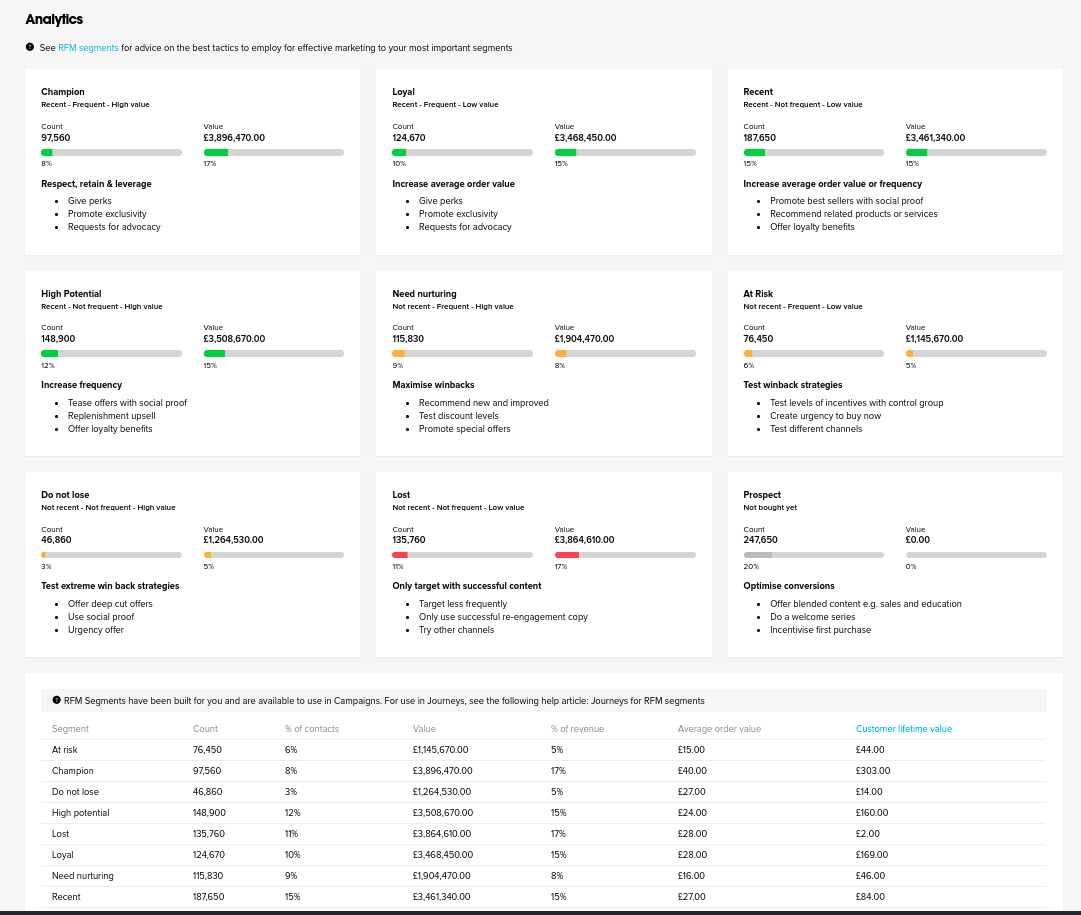Click the help icon before "See RFM segments"
Viewport: 1081px width, 915px height.
click(x=30, y=47)
